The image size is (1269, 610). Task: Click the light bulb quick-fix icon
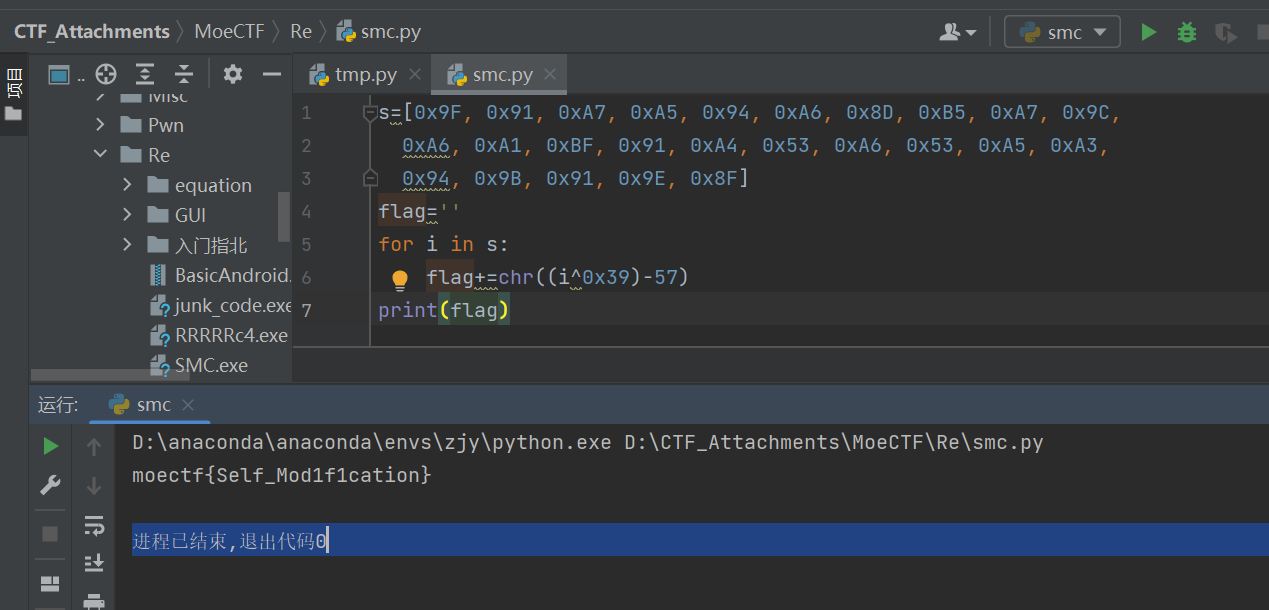coord(400,278)
